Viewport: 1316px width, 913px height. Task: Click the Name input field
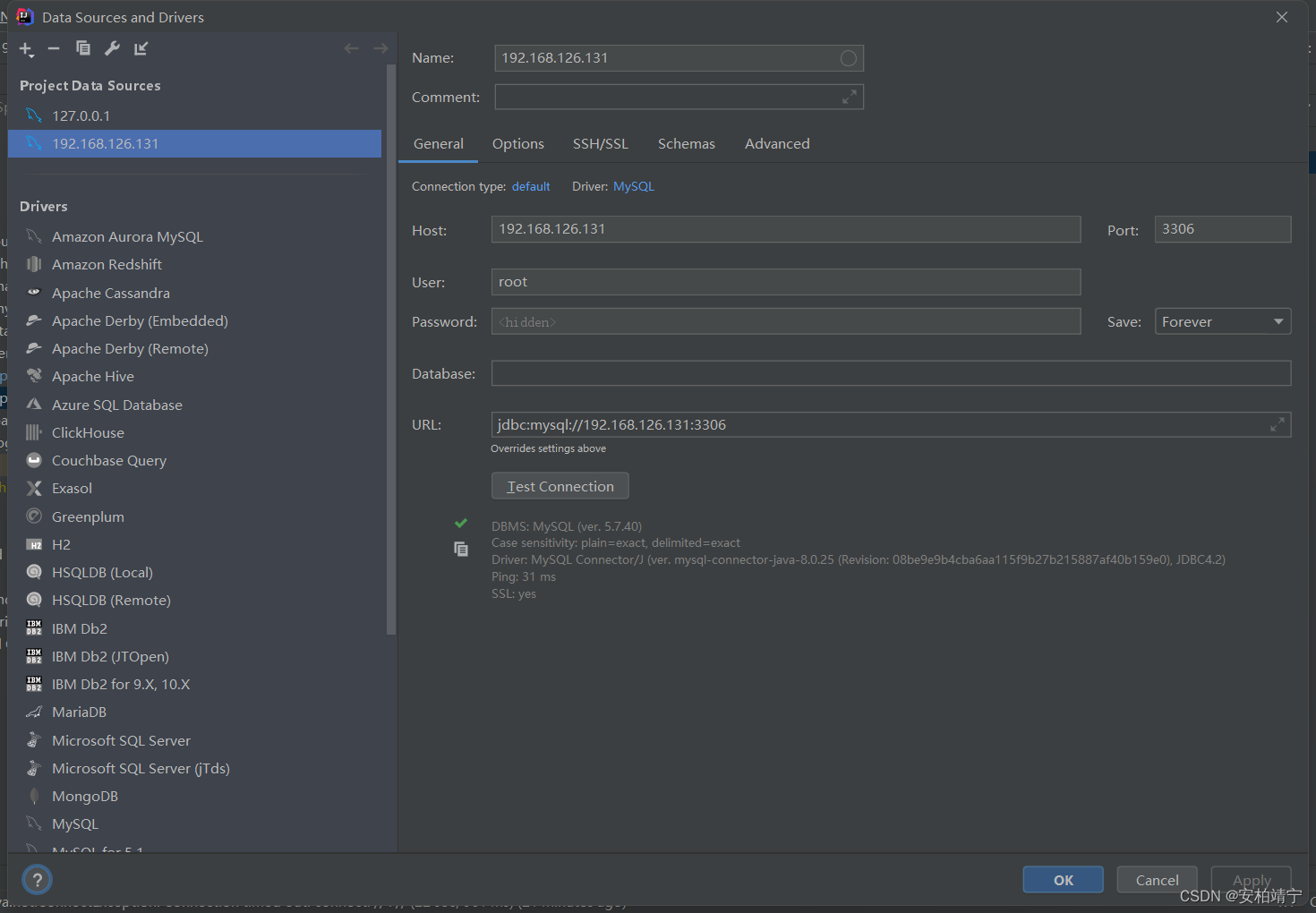[x=679, y=58]
